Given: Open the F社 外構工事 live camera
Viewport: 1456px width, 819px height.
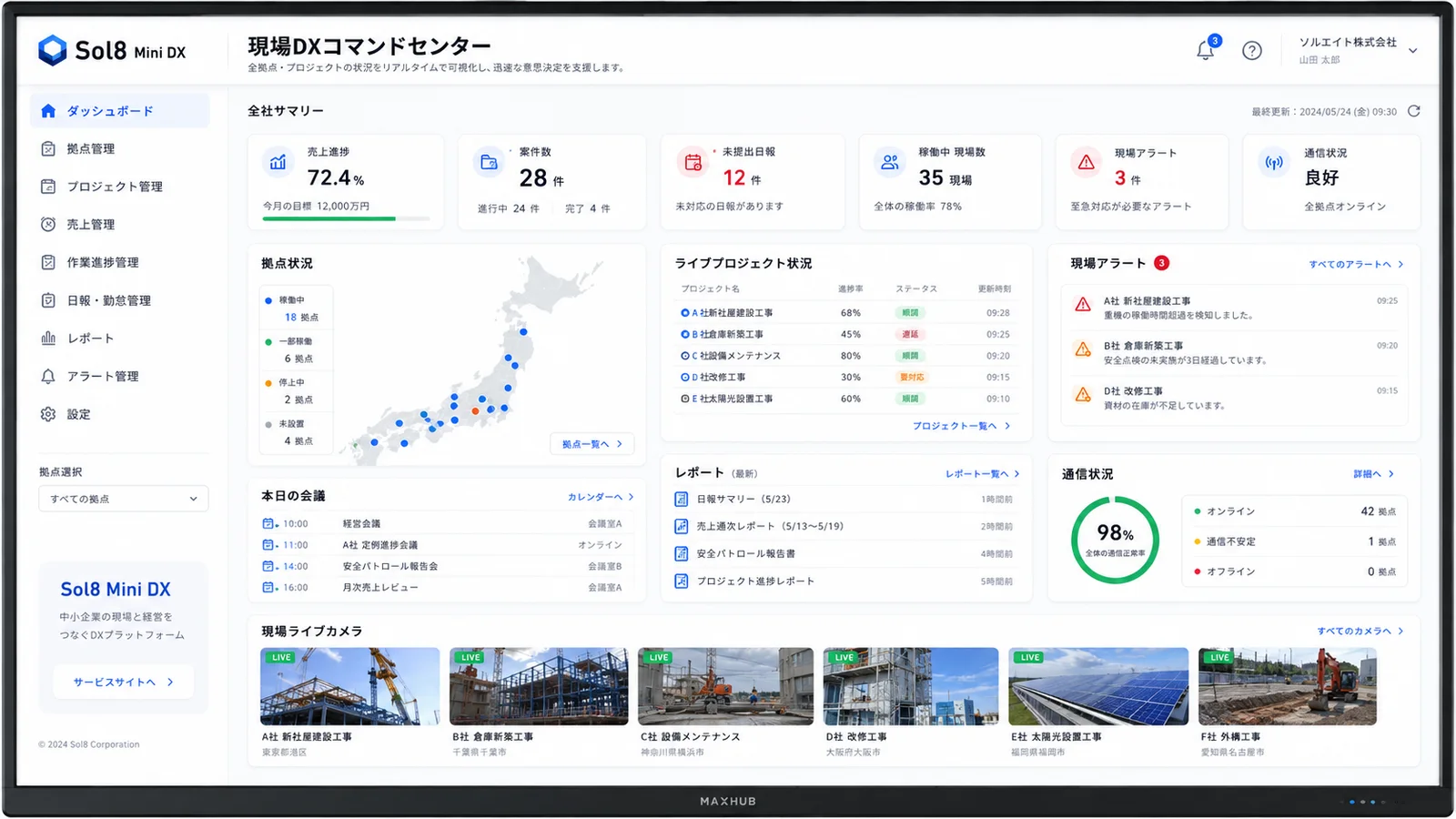Looking at the screenshot, I should 1288,686.
